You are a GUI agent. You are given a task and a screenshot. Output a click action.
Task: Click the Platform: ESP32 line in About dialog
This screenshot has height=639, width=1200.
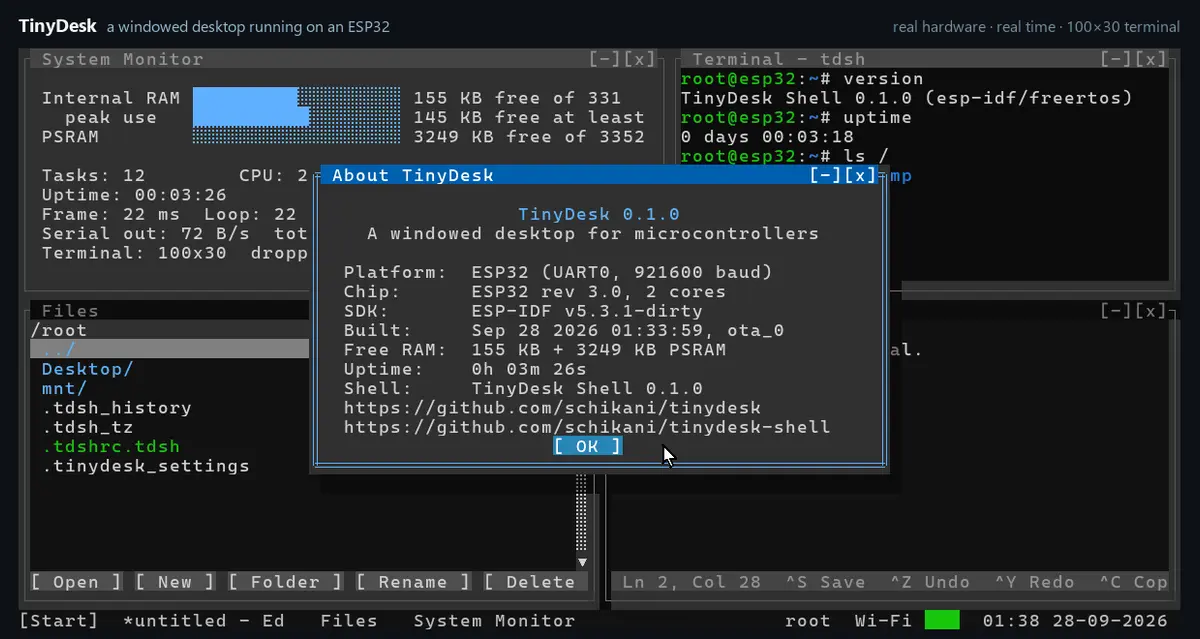point(558,272)
